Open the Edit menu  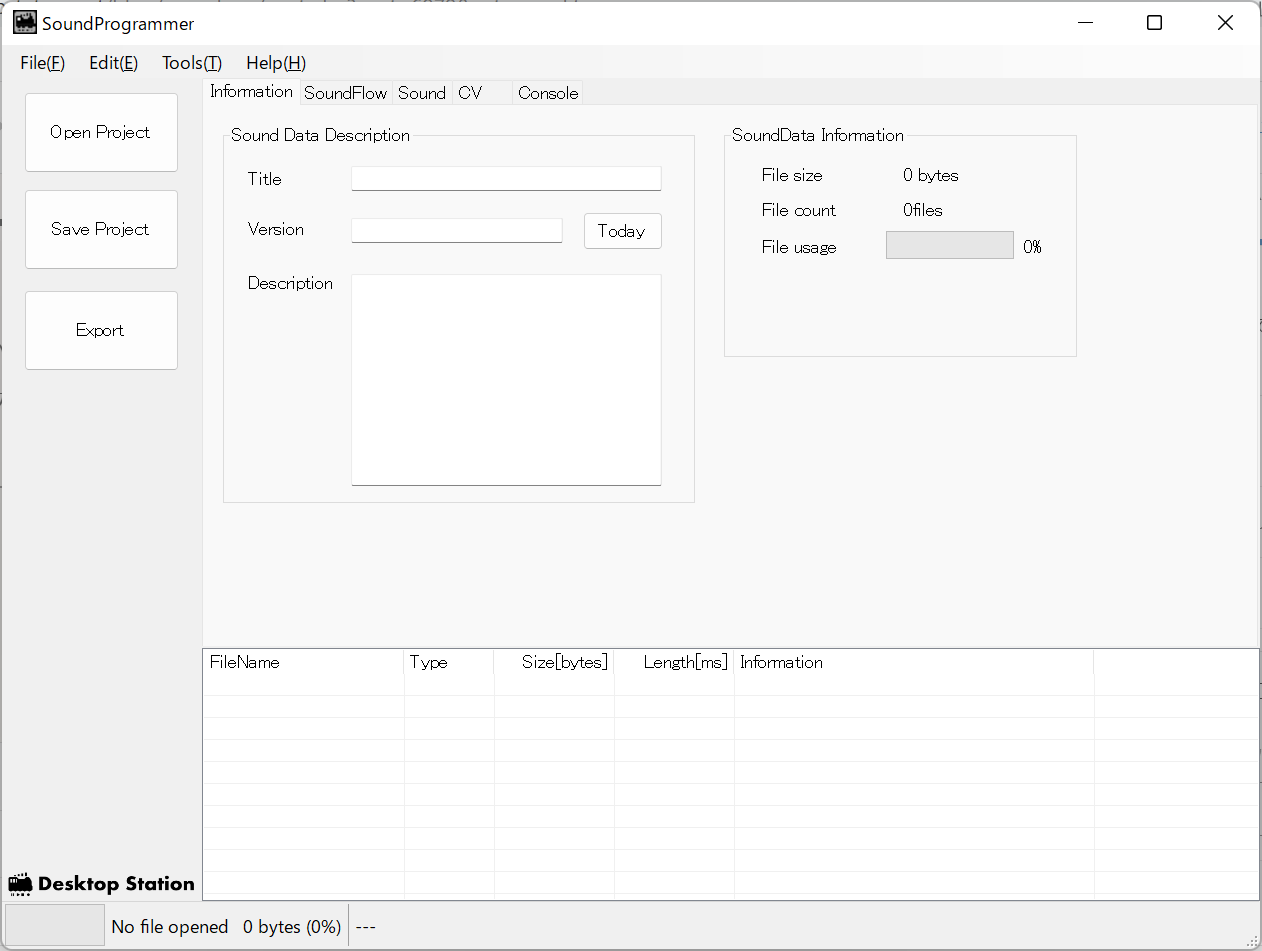pyautogui.click(x=113, y=63)
